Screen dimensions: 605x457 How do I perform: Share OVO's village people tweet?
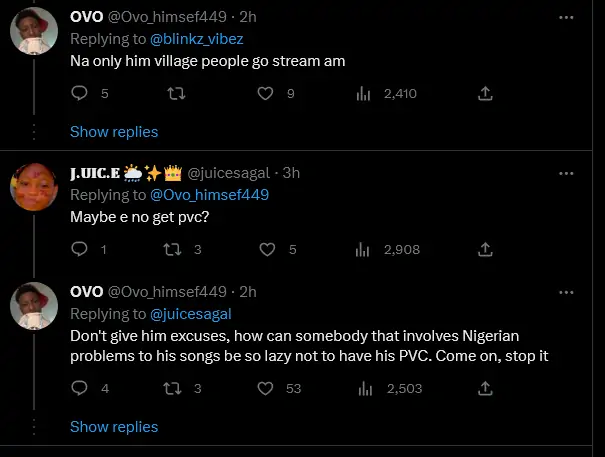point(485,93)
